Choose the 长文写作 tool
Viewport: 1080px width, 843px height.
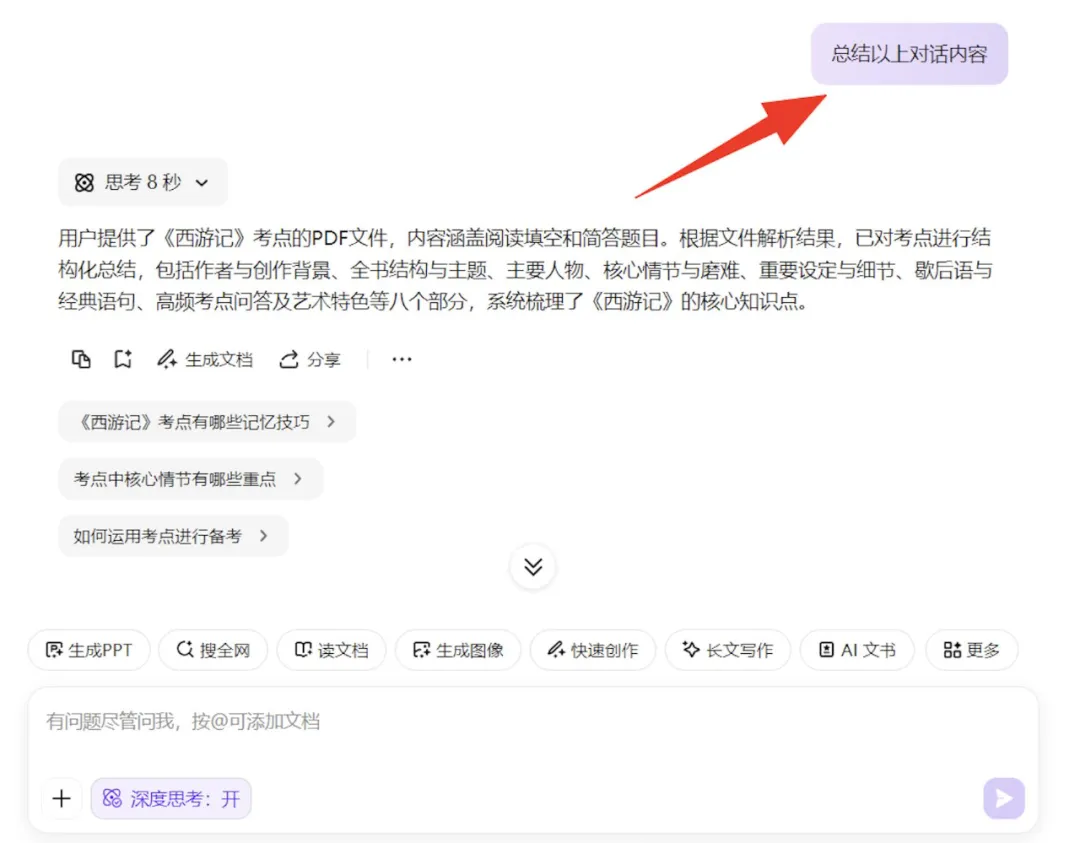coord(727,649)
